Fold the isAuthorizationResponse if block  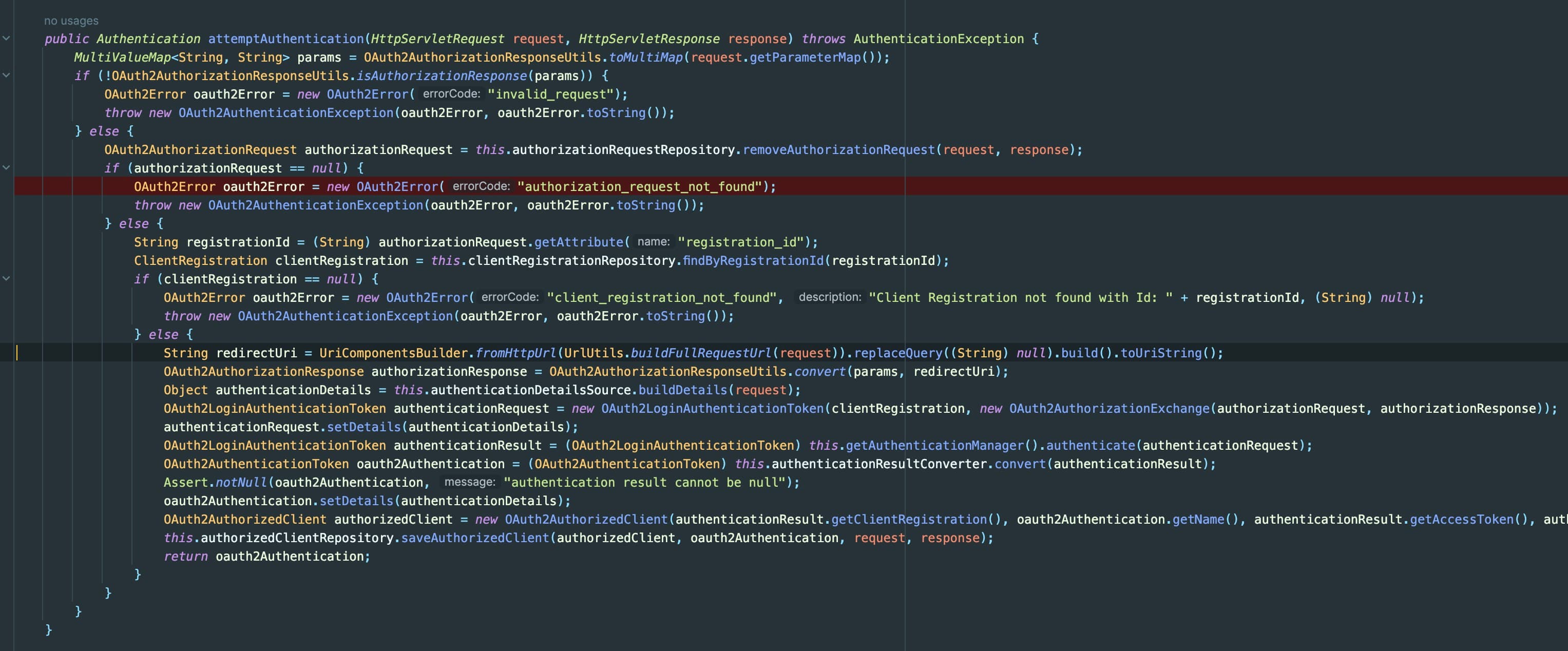(6, 75)
